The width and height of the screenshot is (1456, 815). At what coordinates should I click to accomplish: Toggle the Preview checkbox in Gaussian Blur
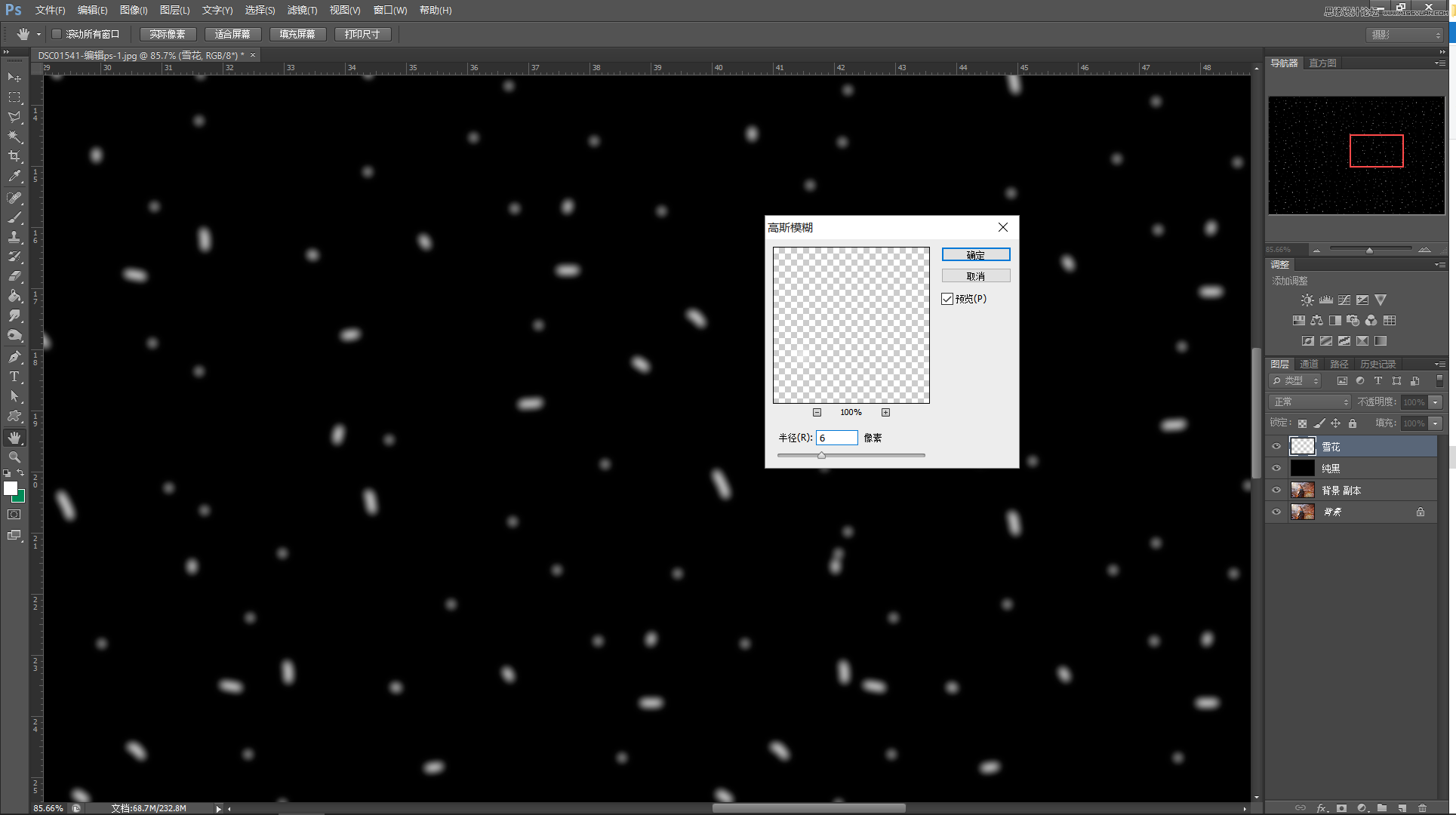click(947, 299)
